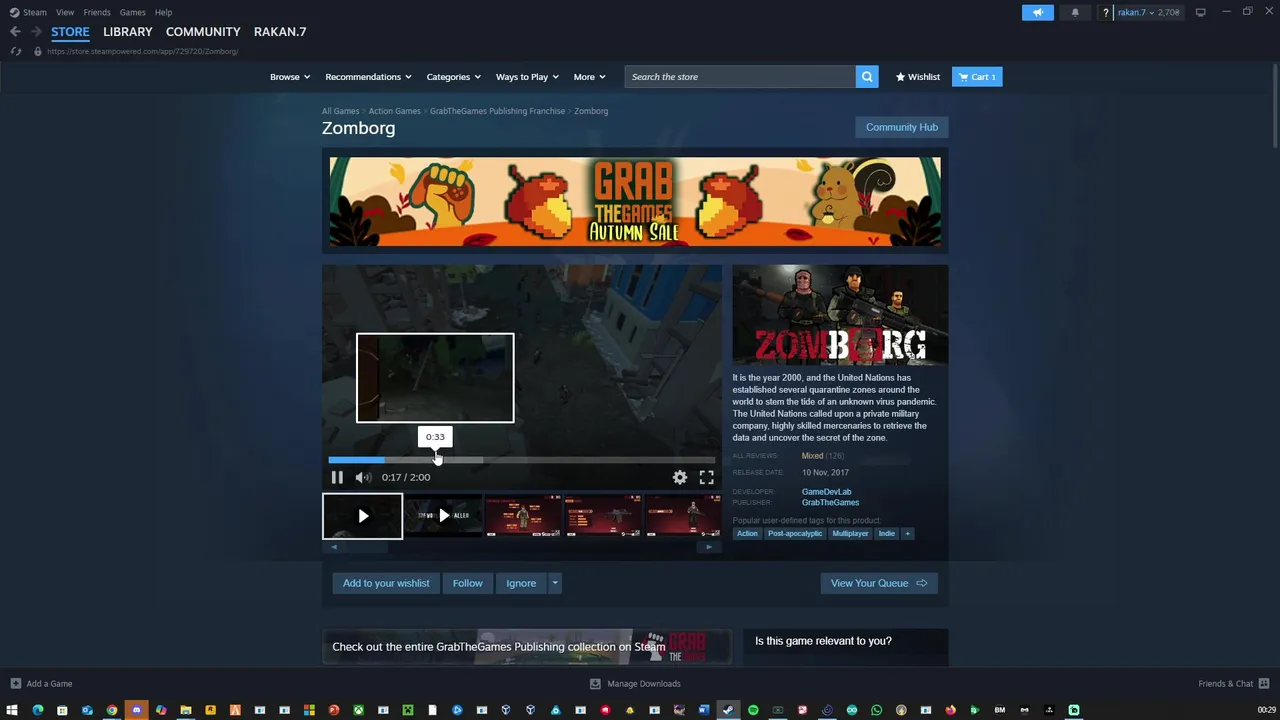Expand the Recommendations menu
1280x720 pixels.
pos(369,77)
